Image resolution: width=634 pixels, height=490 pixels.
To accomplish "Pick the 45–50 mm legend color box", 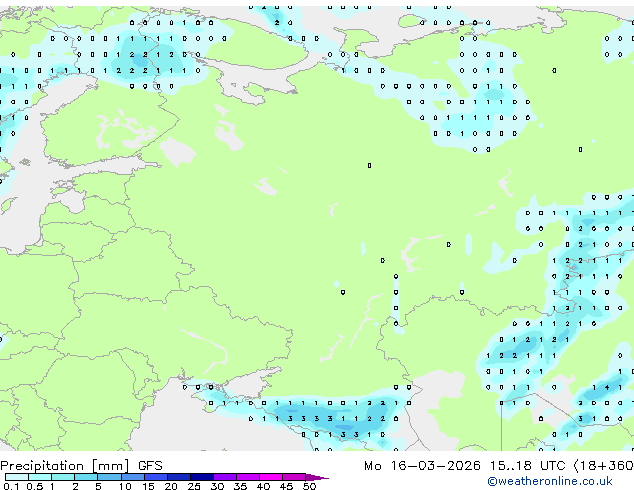I will coord(294,477).
